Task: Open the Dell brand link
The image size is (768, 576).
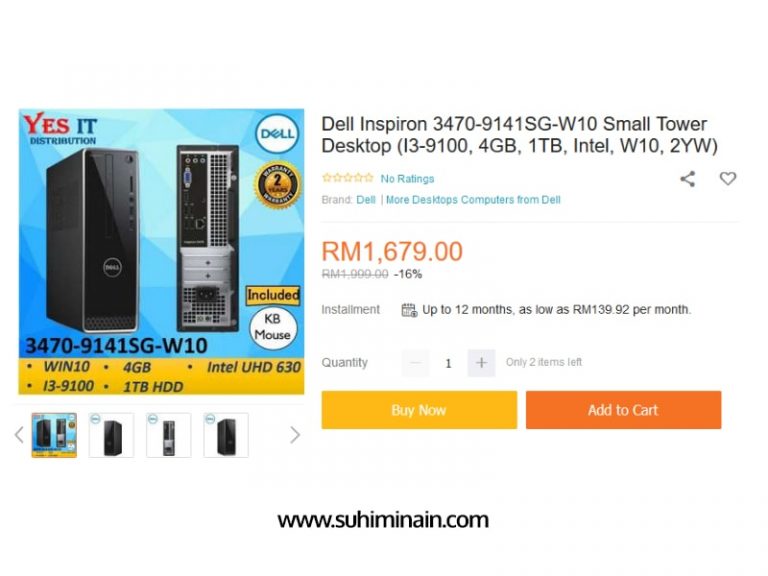Action: (x=366, y=200)
